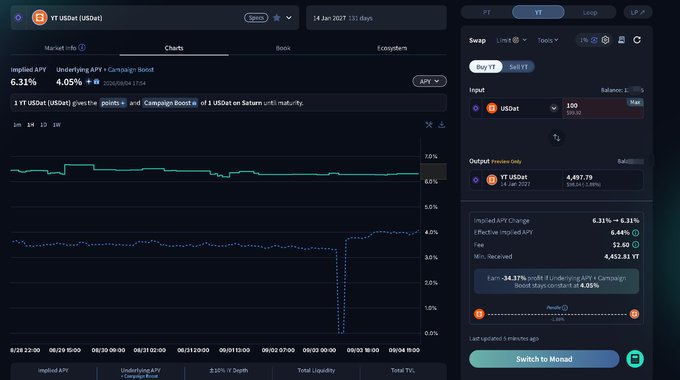This screenshot has height=380, width=680.
Task: Swap input and output direction arrows
Action: tap(556, 138)
